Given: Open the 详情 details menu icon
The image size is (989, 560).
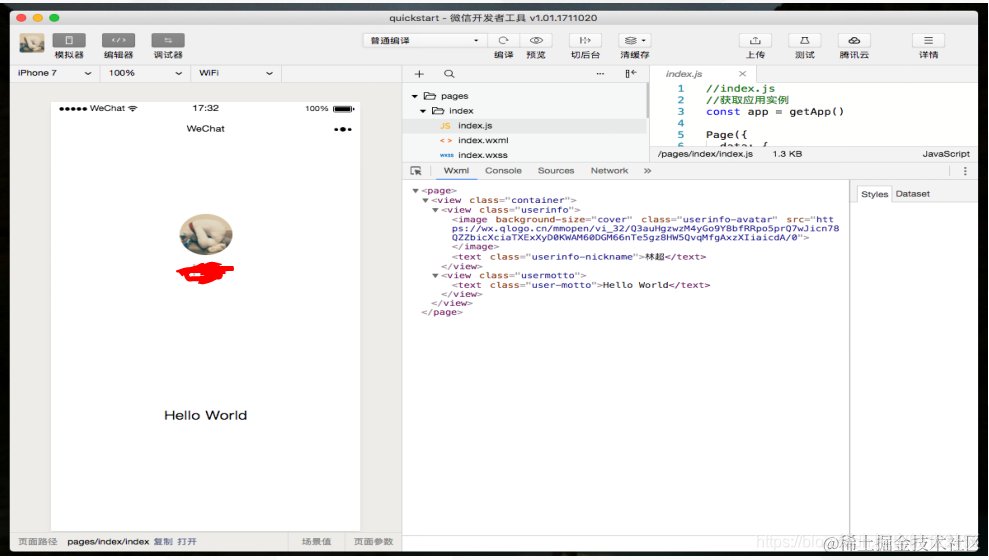Looking at the screenshot, I should tap(928, 40).
